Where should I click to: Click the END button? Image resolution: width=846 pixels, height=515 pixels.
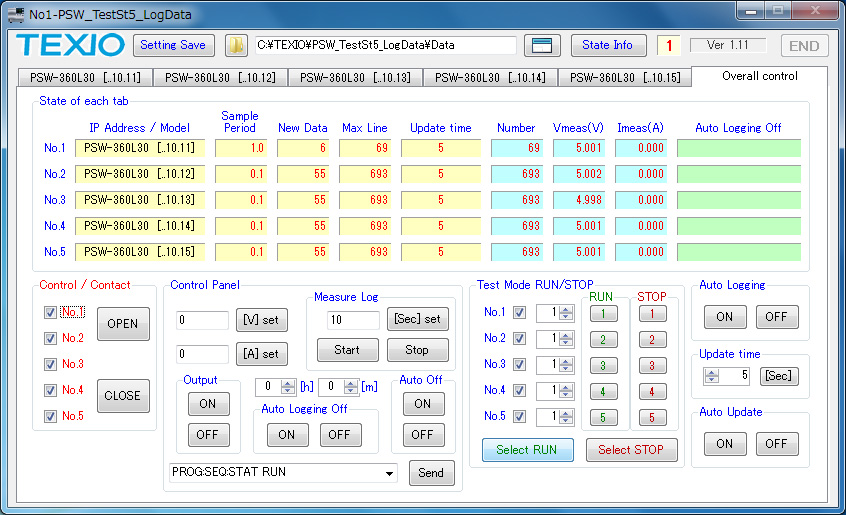804,46
